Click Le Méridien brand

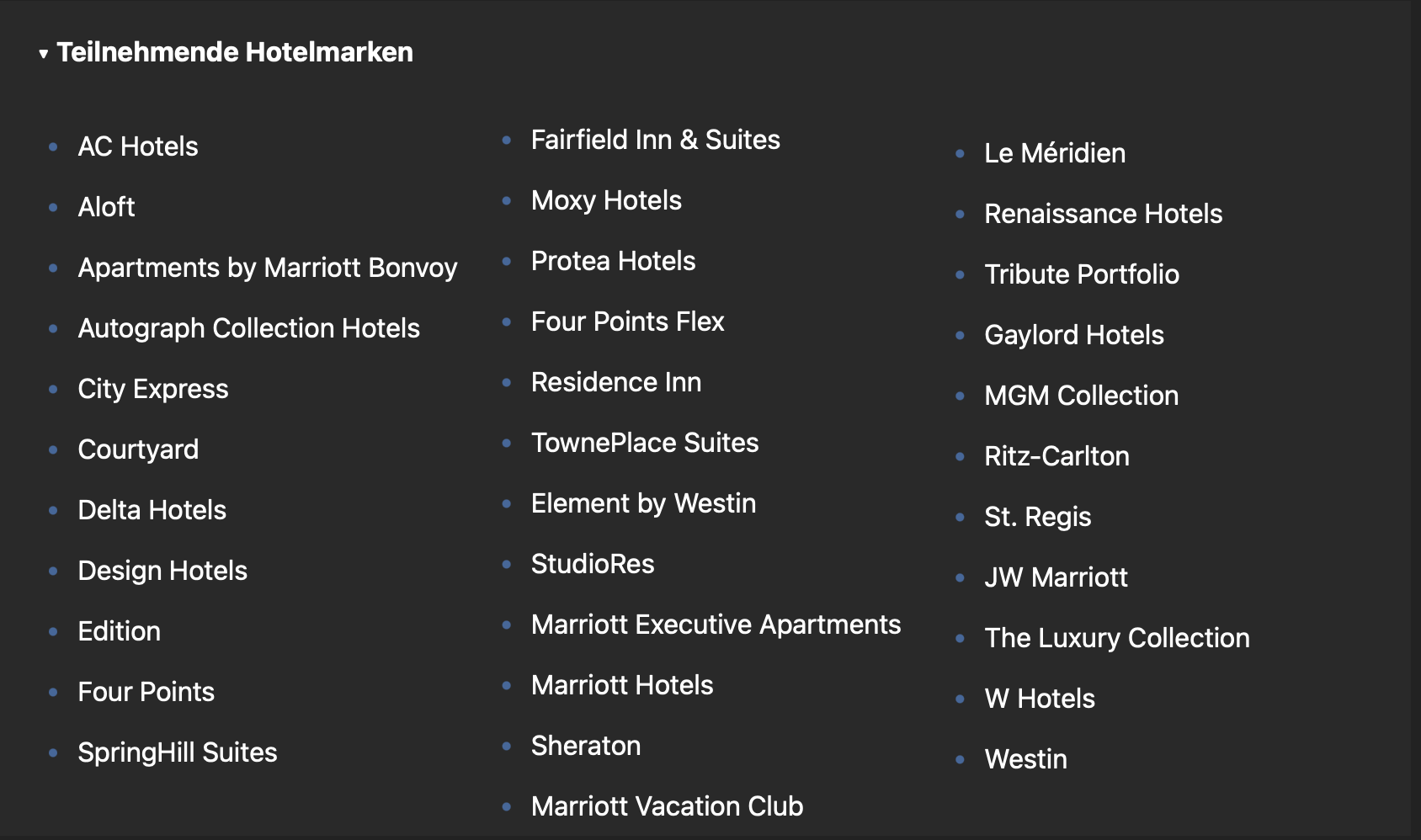1055,153
